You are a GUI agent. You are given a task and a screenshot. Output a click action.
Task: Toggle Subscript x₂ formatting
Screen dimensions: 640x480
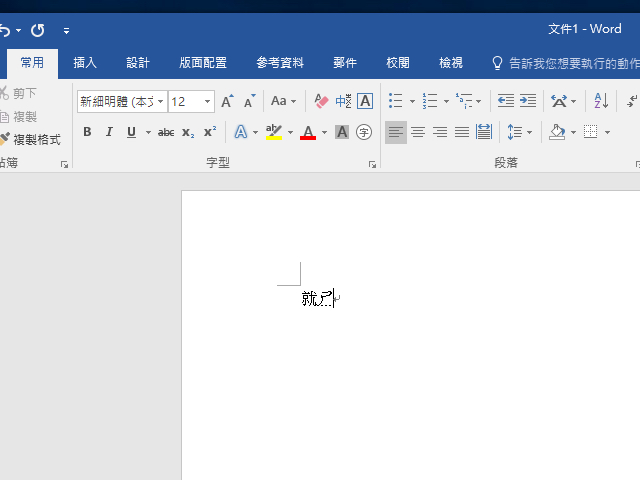188,132
